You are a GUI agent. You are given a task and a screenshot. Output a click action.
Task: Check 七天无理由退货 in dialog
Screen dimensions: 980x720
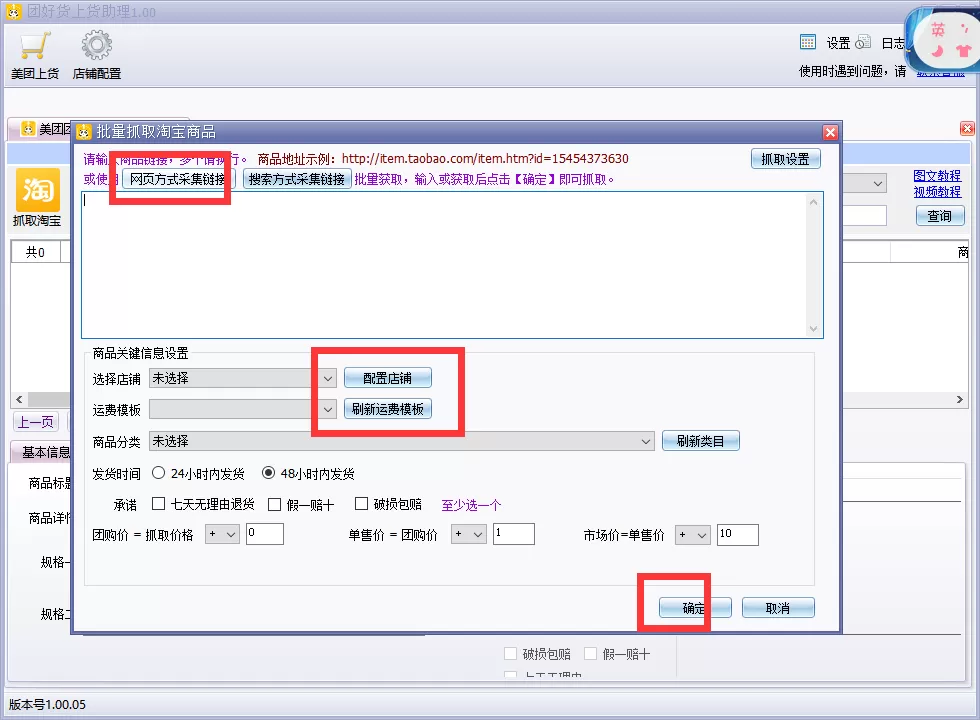[159, 504]
